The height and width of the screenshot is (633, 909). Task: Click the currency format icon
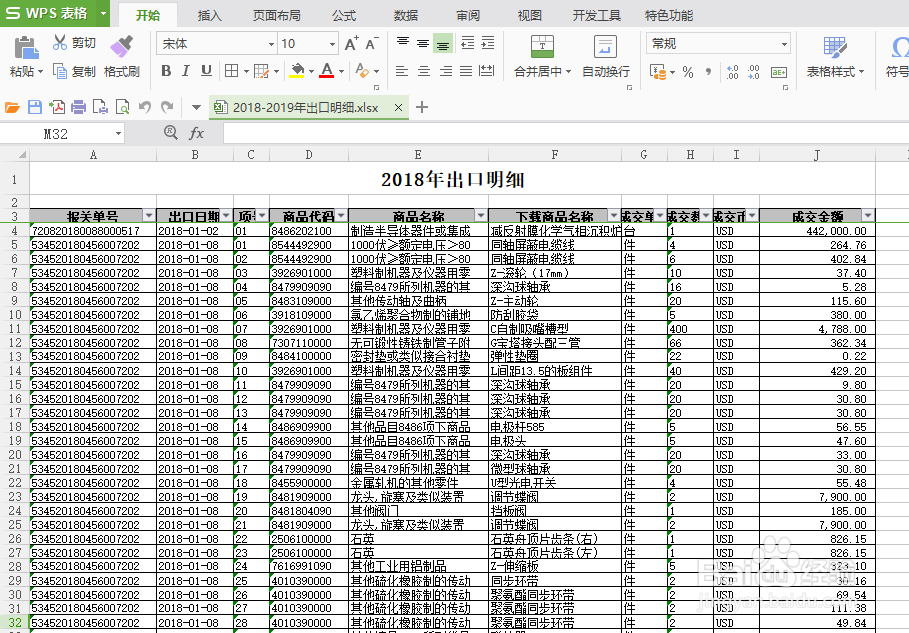pos(657,72)
